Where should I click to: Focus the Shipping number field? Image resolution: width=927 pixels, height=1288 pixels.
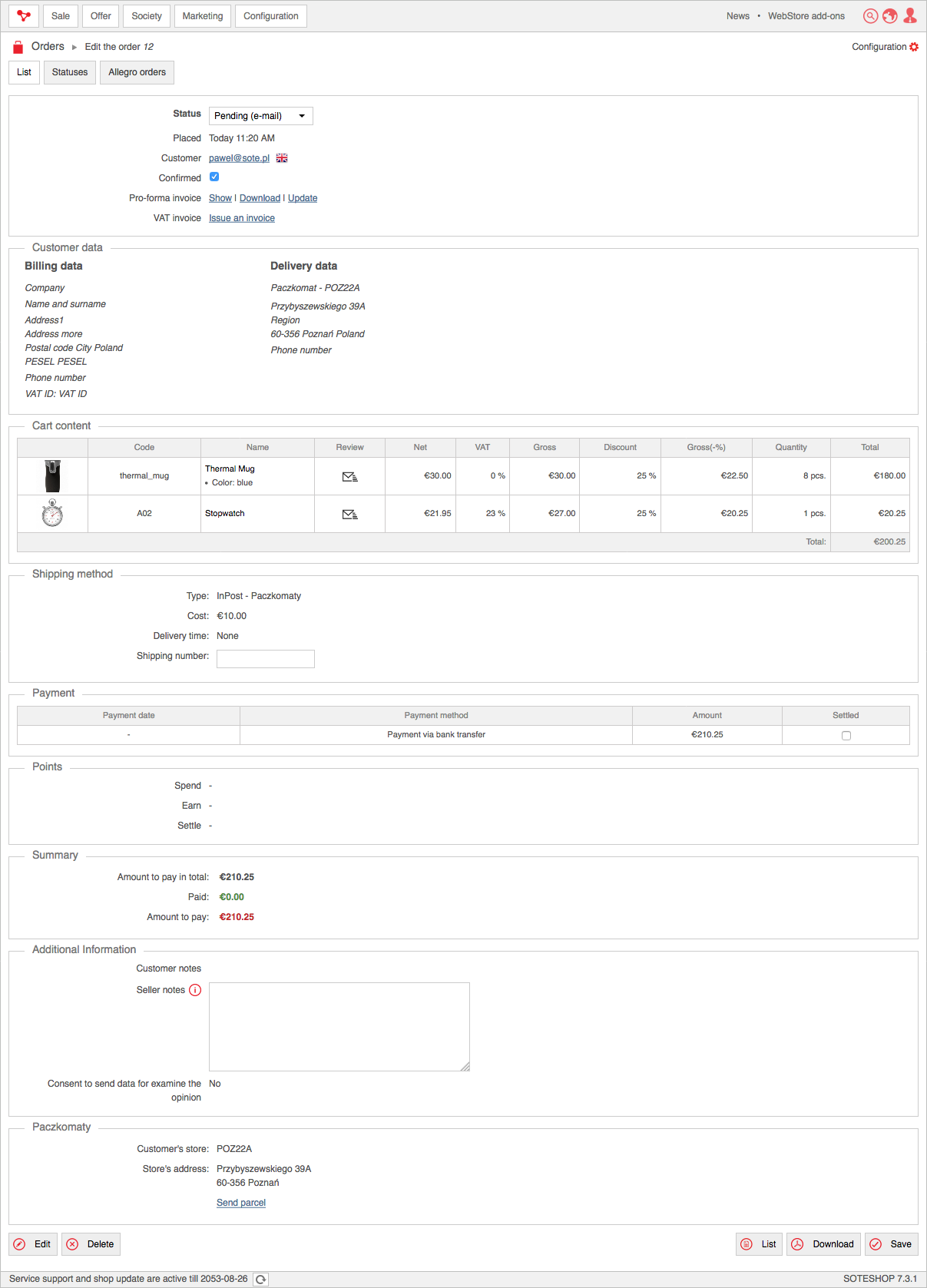coord(266,659)
